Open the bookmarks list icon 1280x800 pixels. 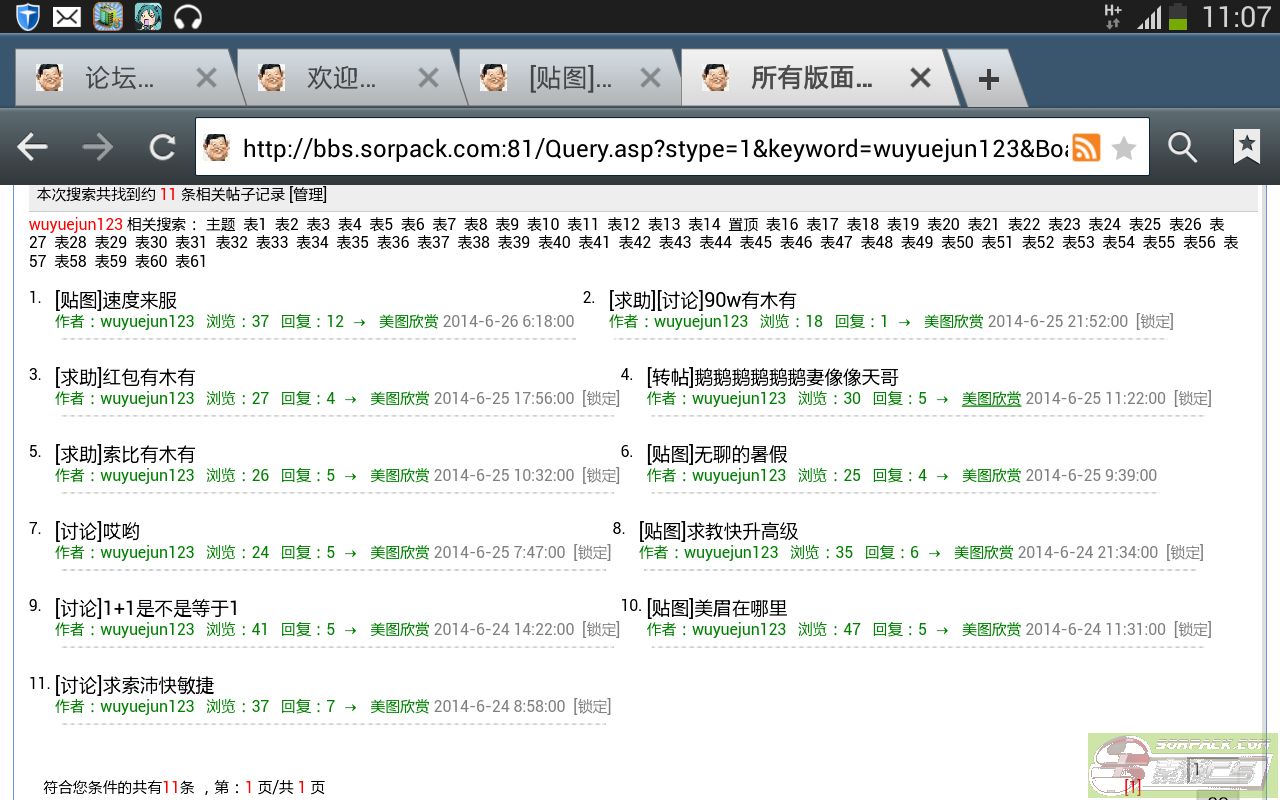coord(1246,148)
